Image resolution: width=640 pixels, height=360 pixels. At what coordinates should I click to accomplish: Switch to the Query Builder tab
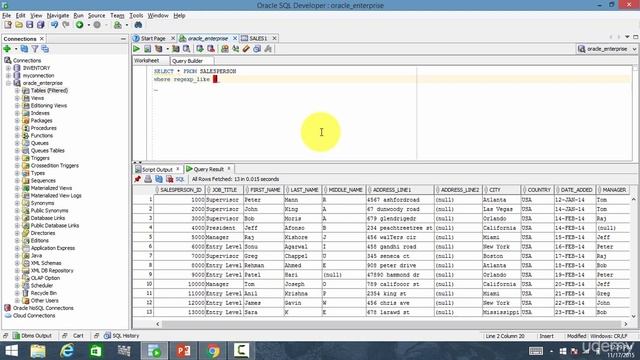[x=187, y=61]
